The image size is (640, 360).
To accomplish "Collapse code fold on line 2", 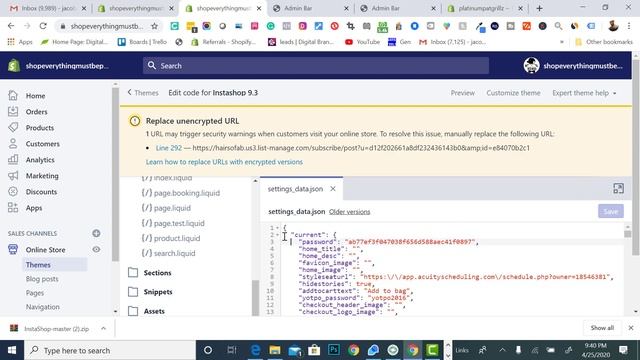I will click(278, 235).
